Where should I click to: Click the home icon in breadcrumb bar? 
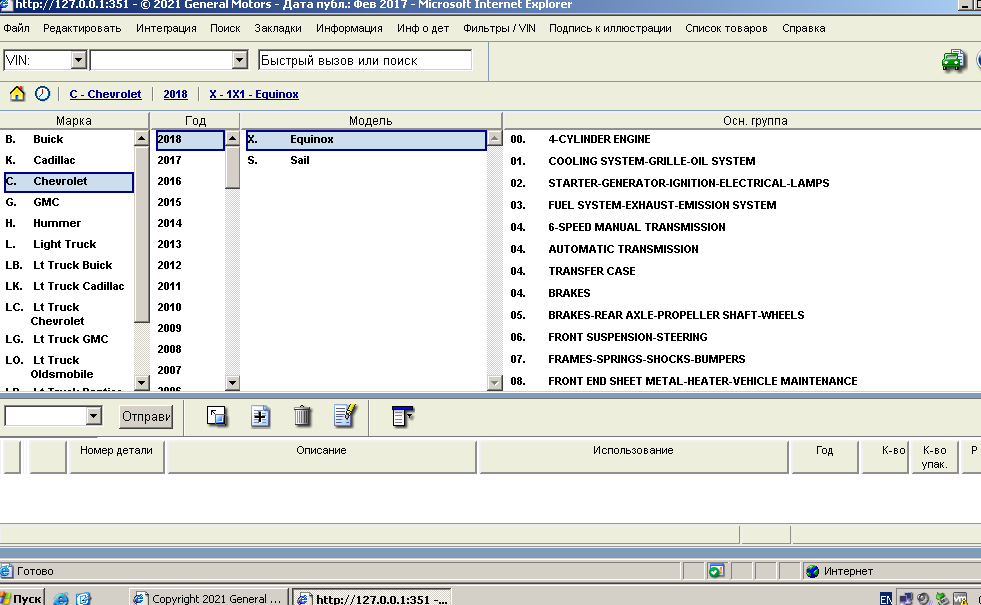(x=17, y=94)
